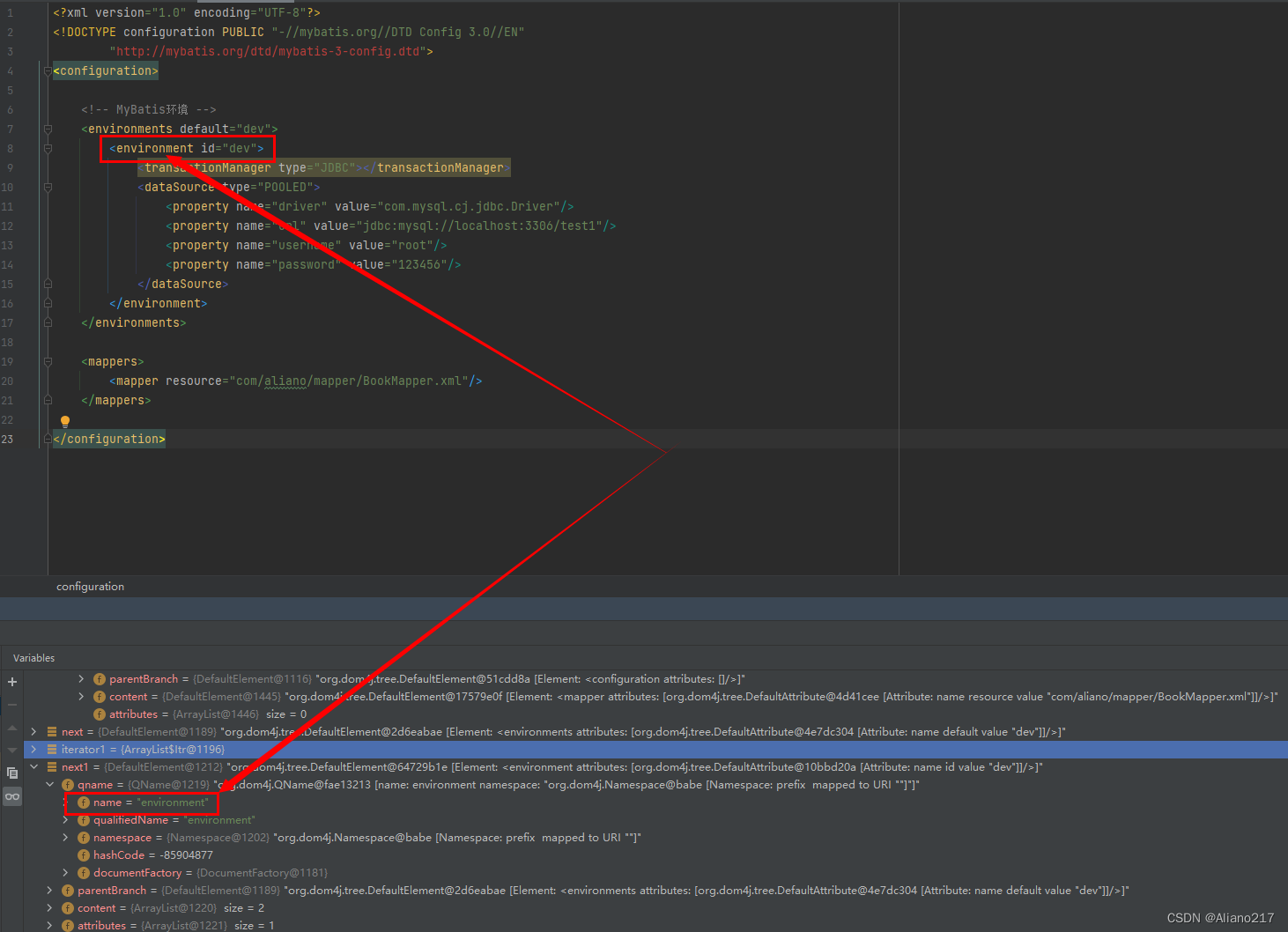
Task: Collapse the mappers fold at line 19
Action: coord(48,362)
